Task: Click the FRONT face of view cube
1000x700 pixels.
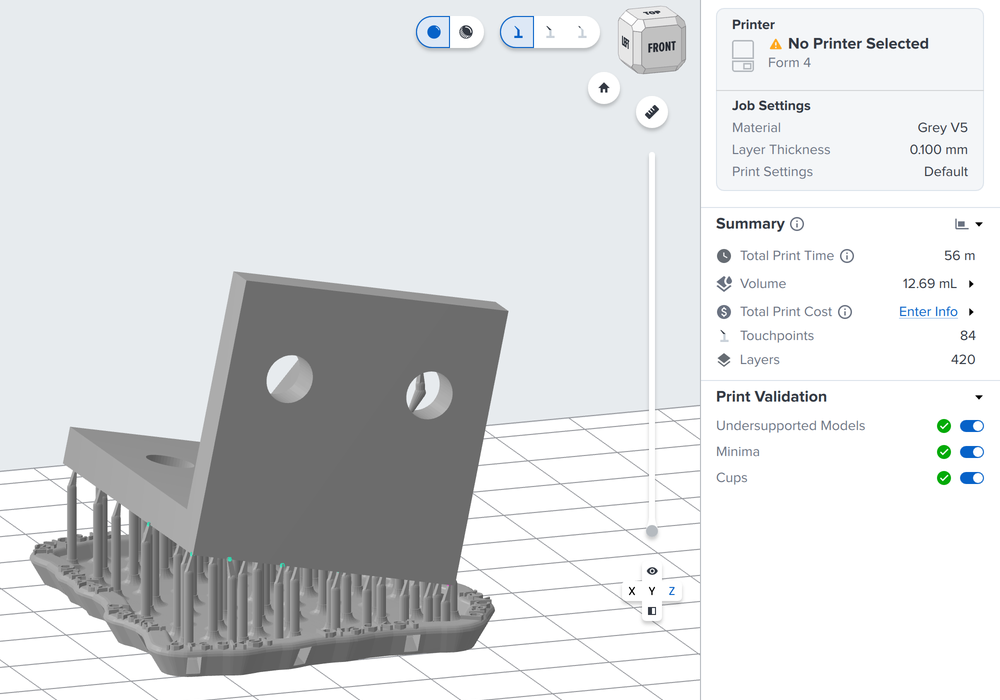Action: coord(661,47)
